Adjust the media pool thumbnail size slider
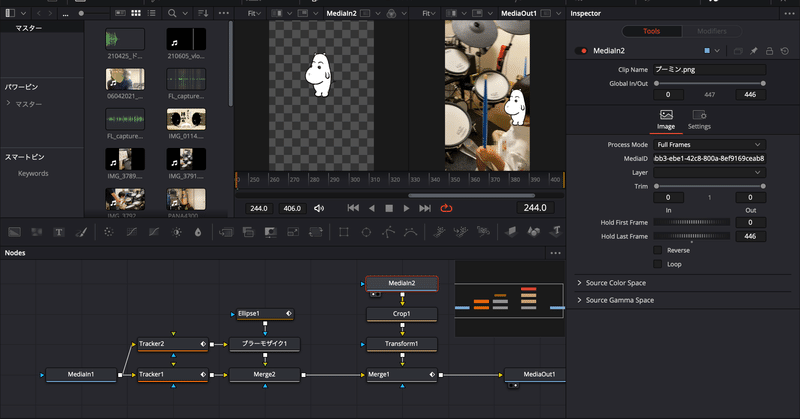Screen dimensions: 800x419 pos(81,13)
